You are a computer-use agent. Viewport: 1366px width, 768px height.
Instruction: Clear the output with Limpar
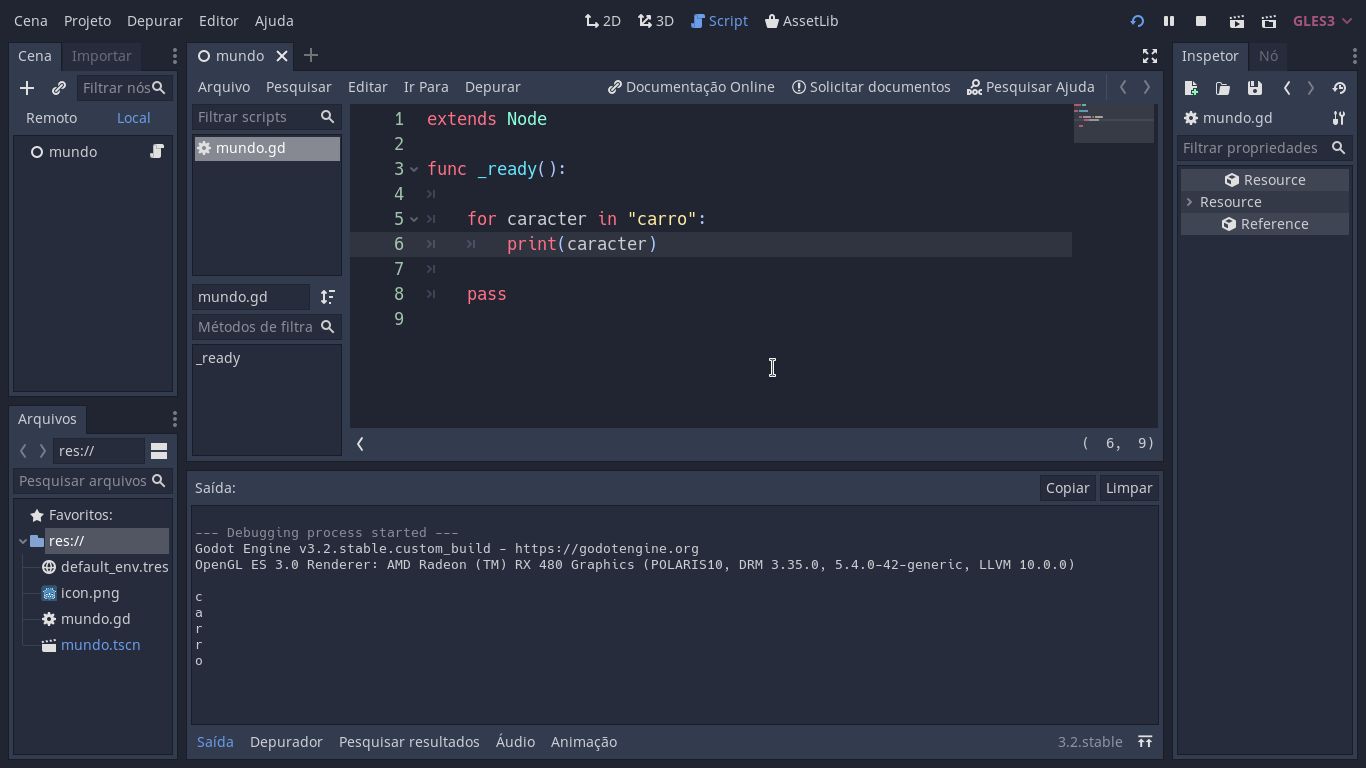click(x=1129, y=488)
